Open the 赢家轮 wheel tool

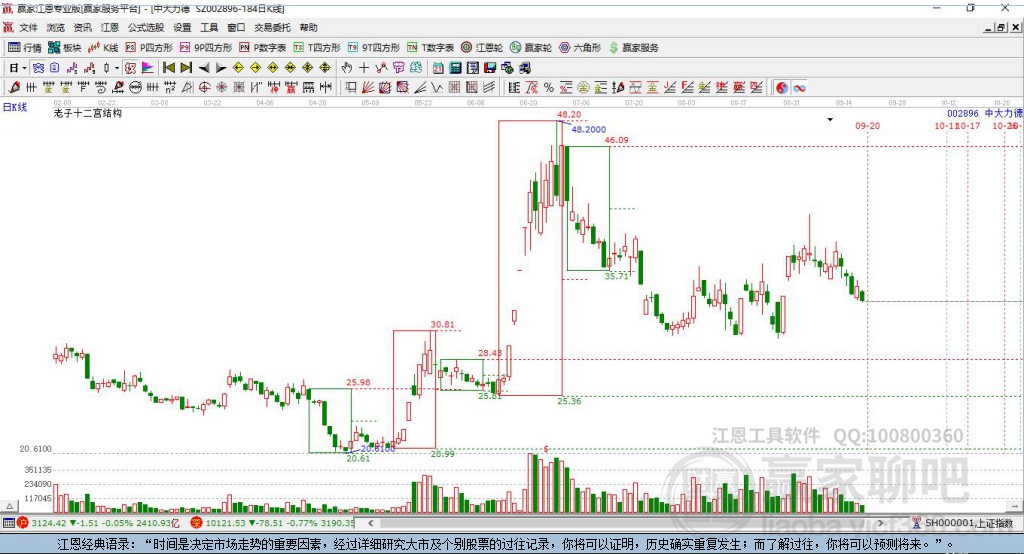[x=531, y=48]
